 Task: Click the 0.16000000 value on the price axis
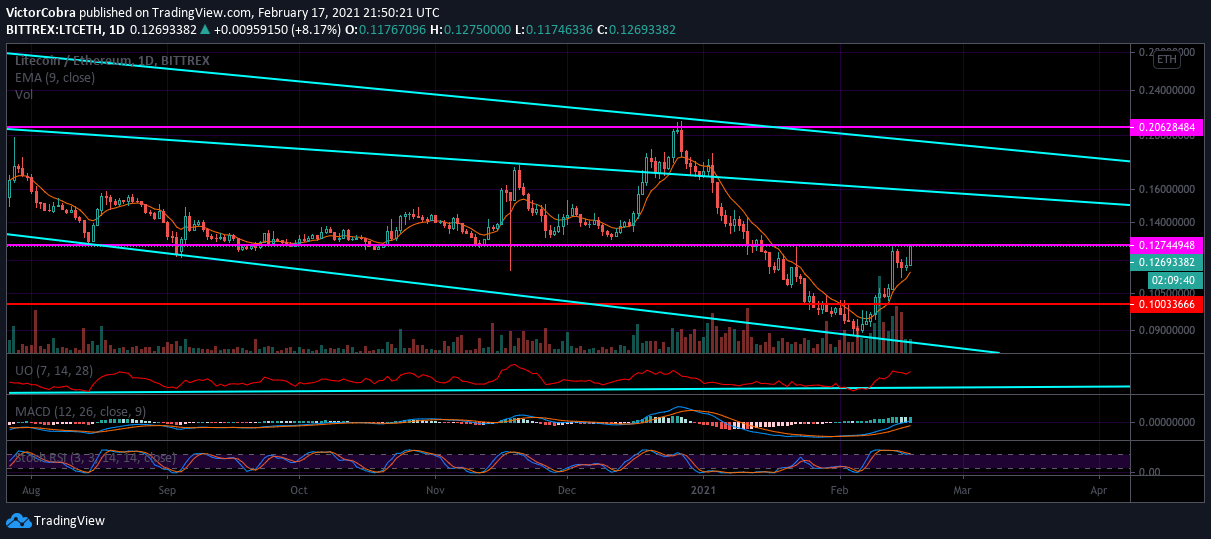pos(1168,189)
